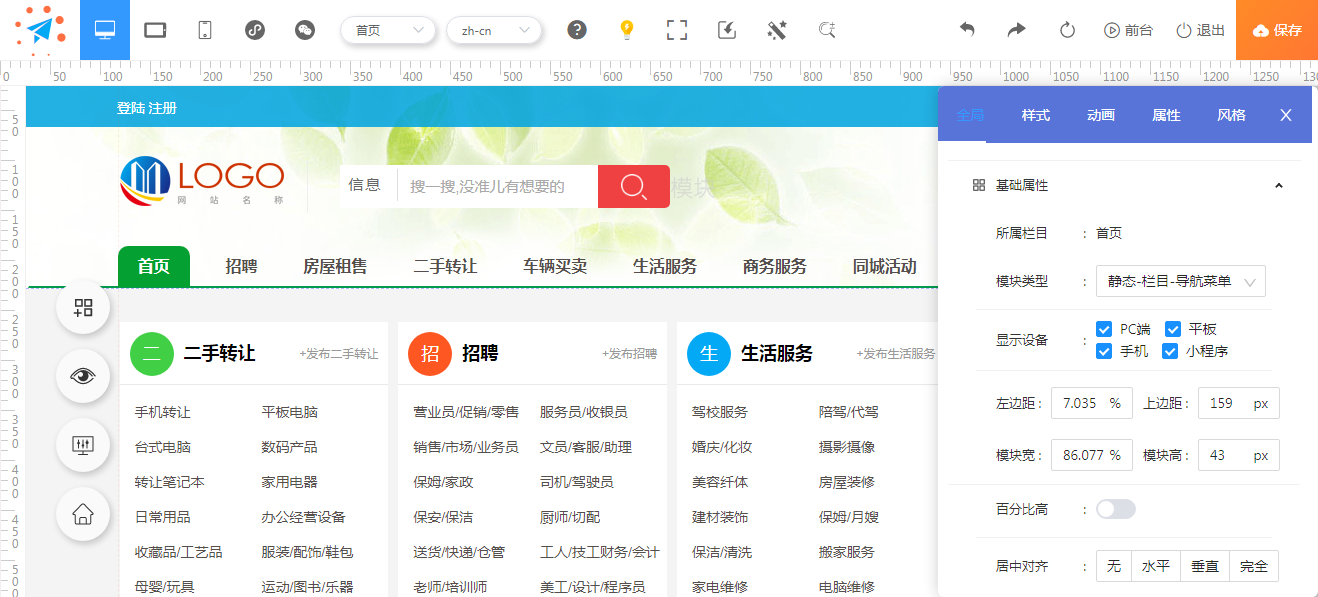This screenshot has width=1318, height=597.
Task: Click the lightbulb tips icon
Action: (x=627, y=29)
